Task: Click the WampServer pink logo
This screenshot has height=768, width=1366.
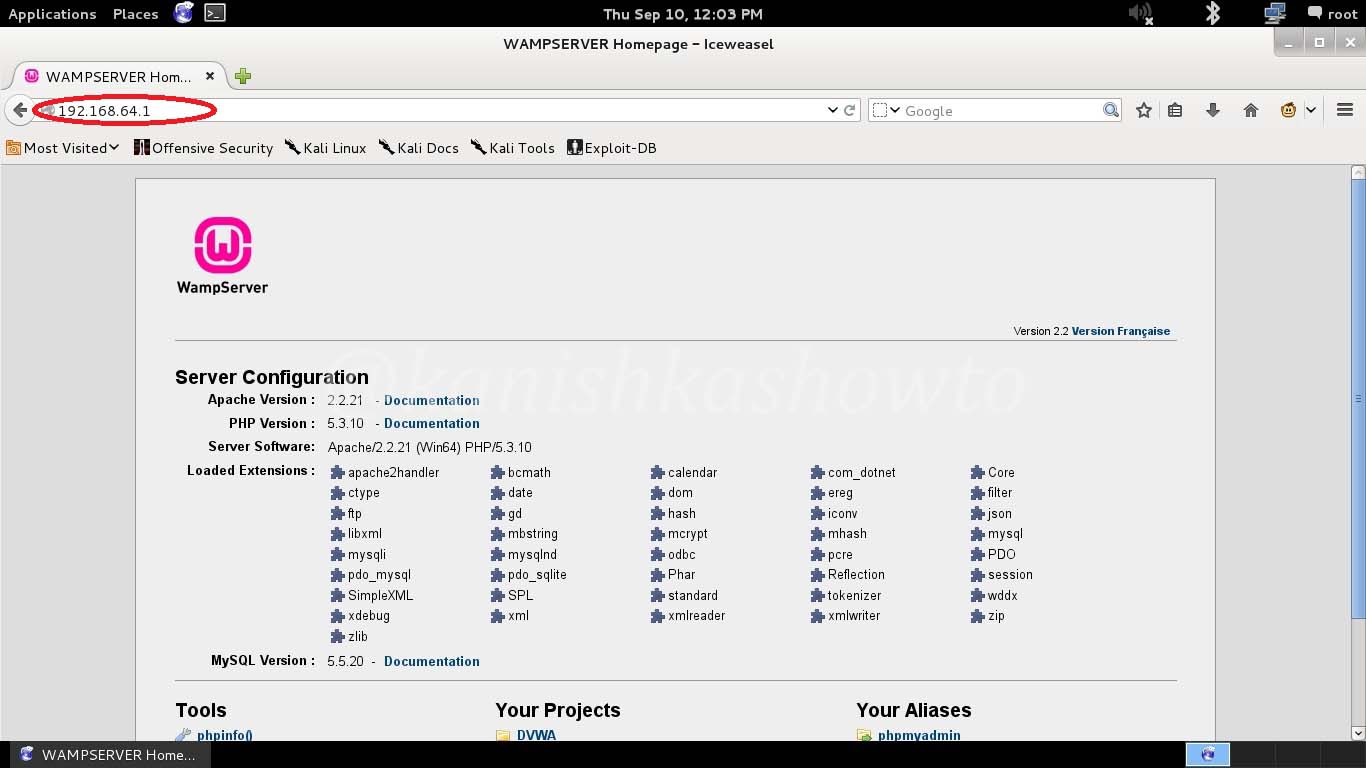Action: pyautogui.click(x=222, y=246)
